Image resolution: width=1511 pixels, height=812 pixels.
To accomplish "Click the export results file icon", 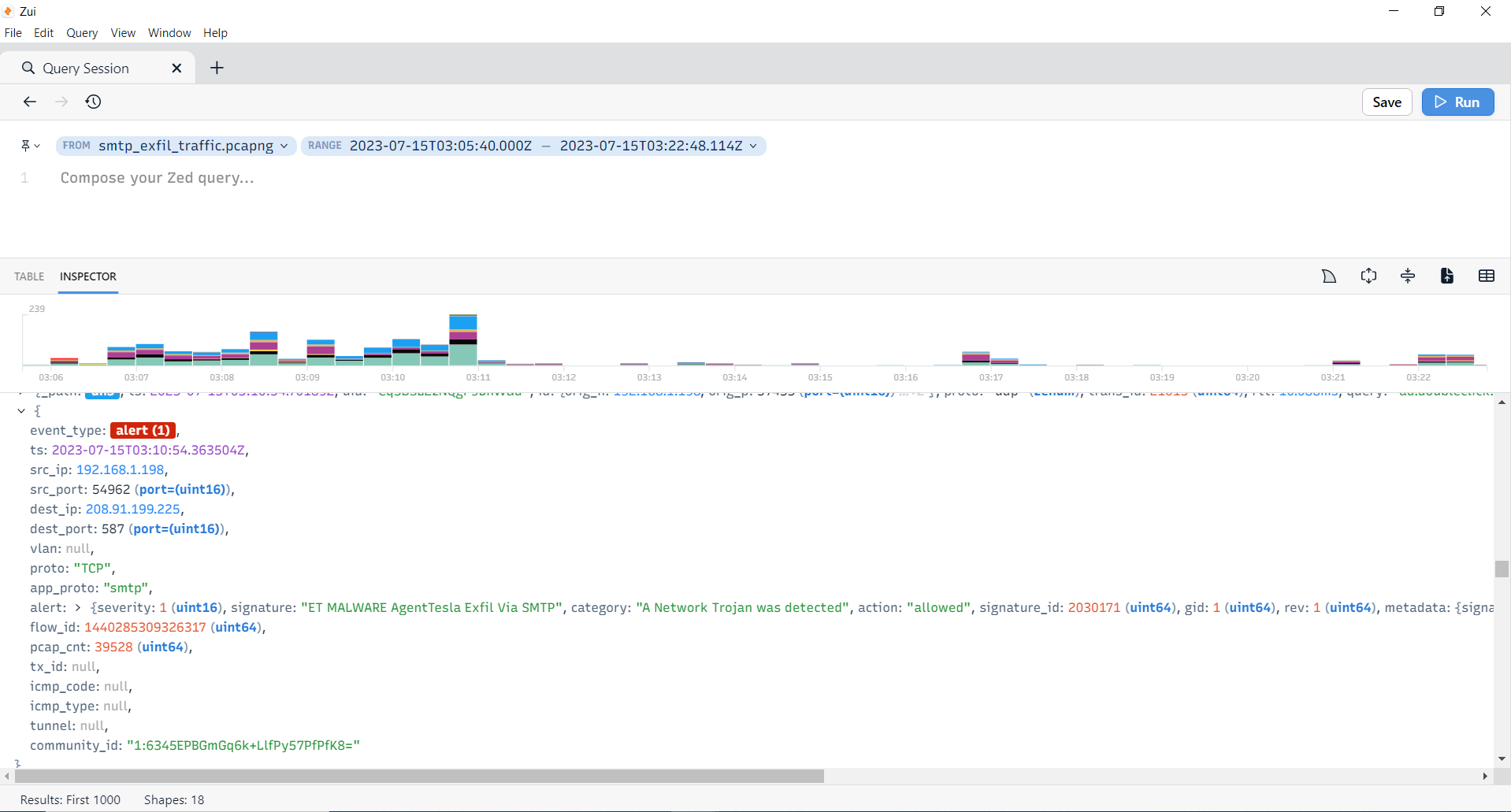I will coord(1447,276).
